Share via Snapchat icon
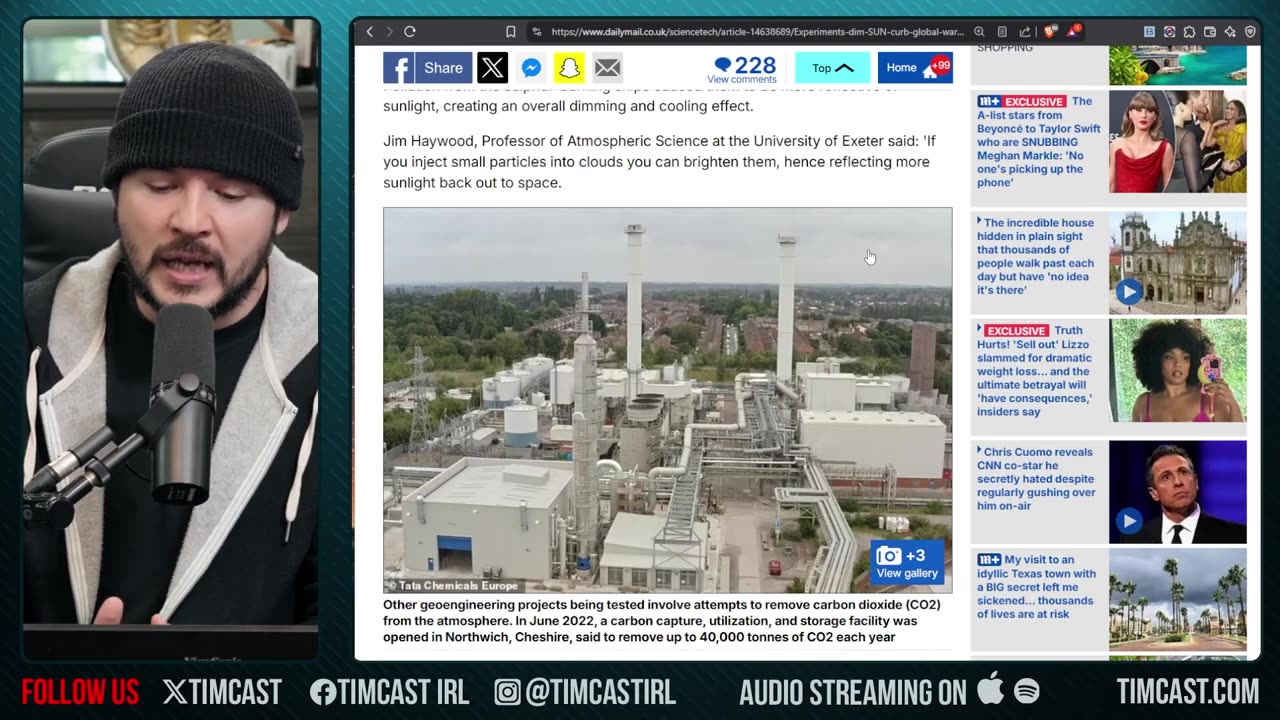This screenshot has height=720, width=1280. tap(569, 68)
